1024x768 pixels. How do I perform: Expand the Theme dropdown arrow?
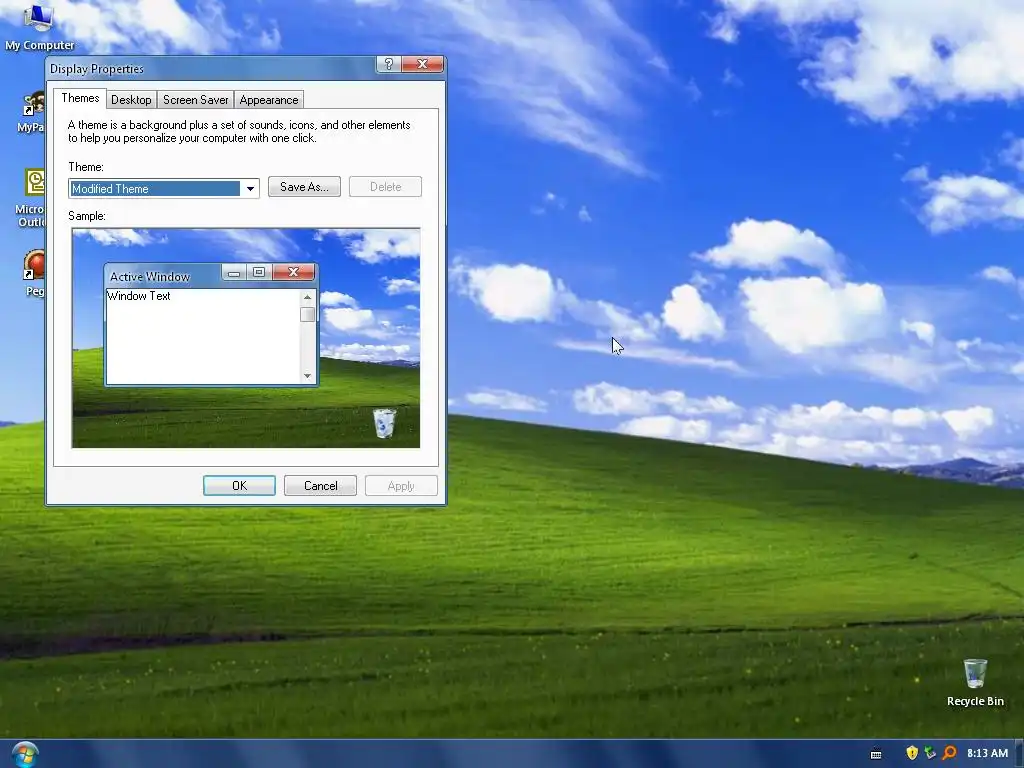tap(250, 189)
